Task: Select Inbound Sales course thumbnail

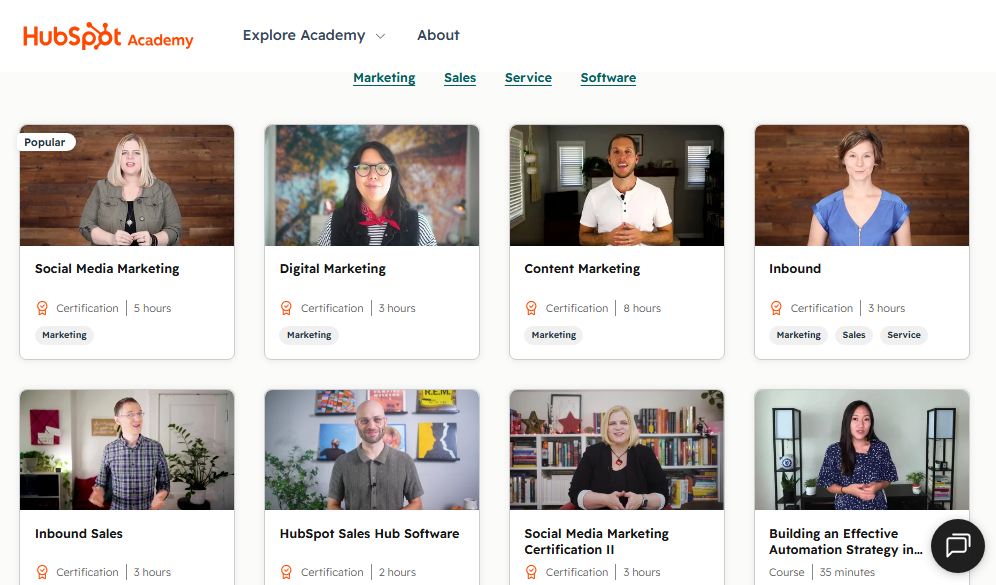Action: (127, 450)
